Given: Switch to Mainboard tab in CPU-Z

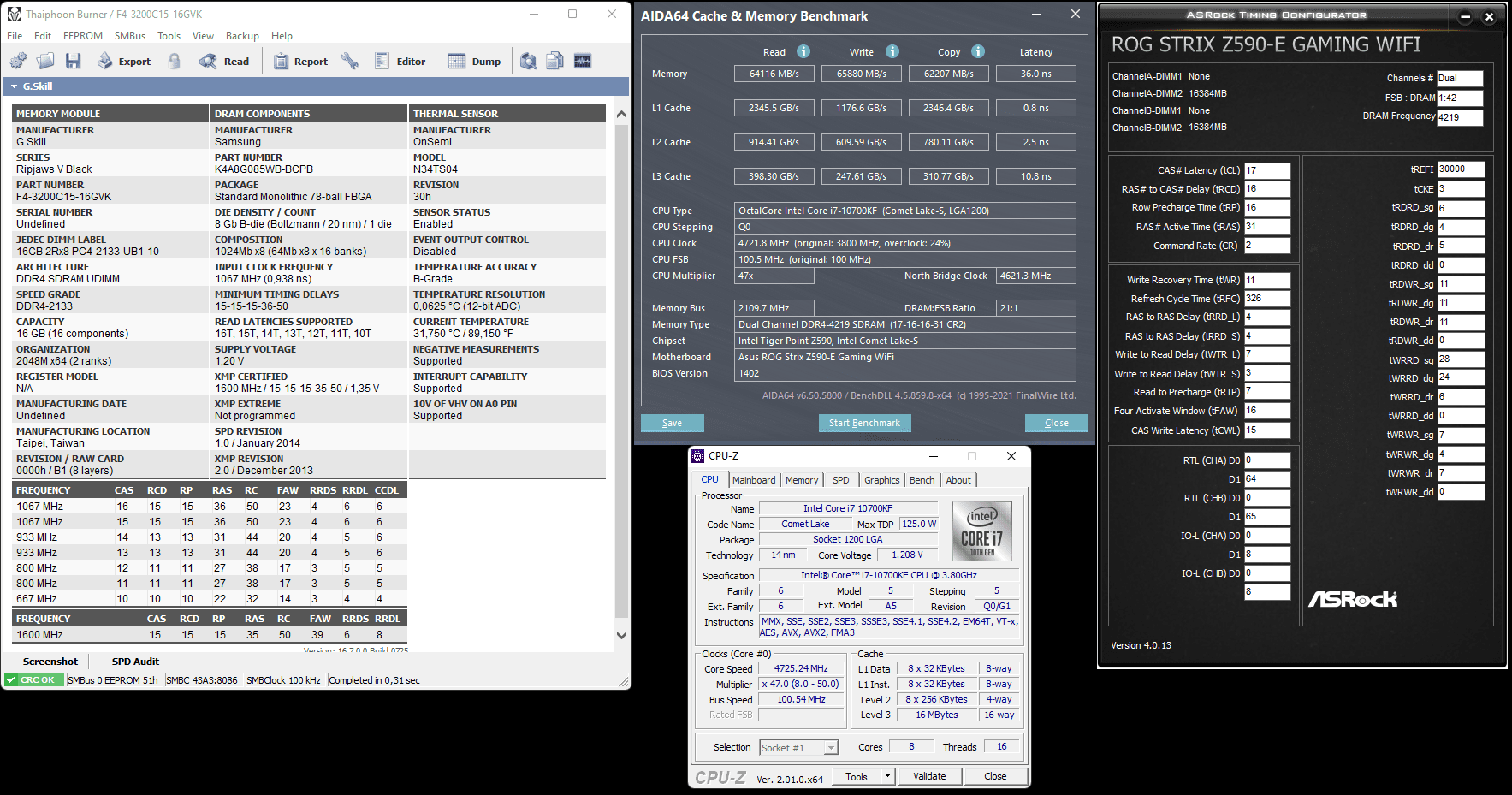Looking at the screenshot, I should tap(754, 480).
